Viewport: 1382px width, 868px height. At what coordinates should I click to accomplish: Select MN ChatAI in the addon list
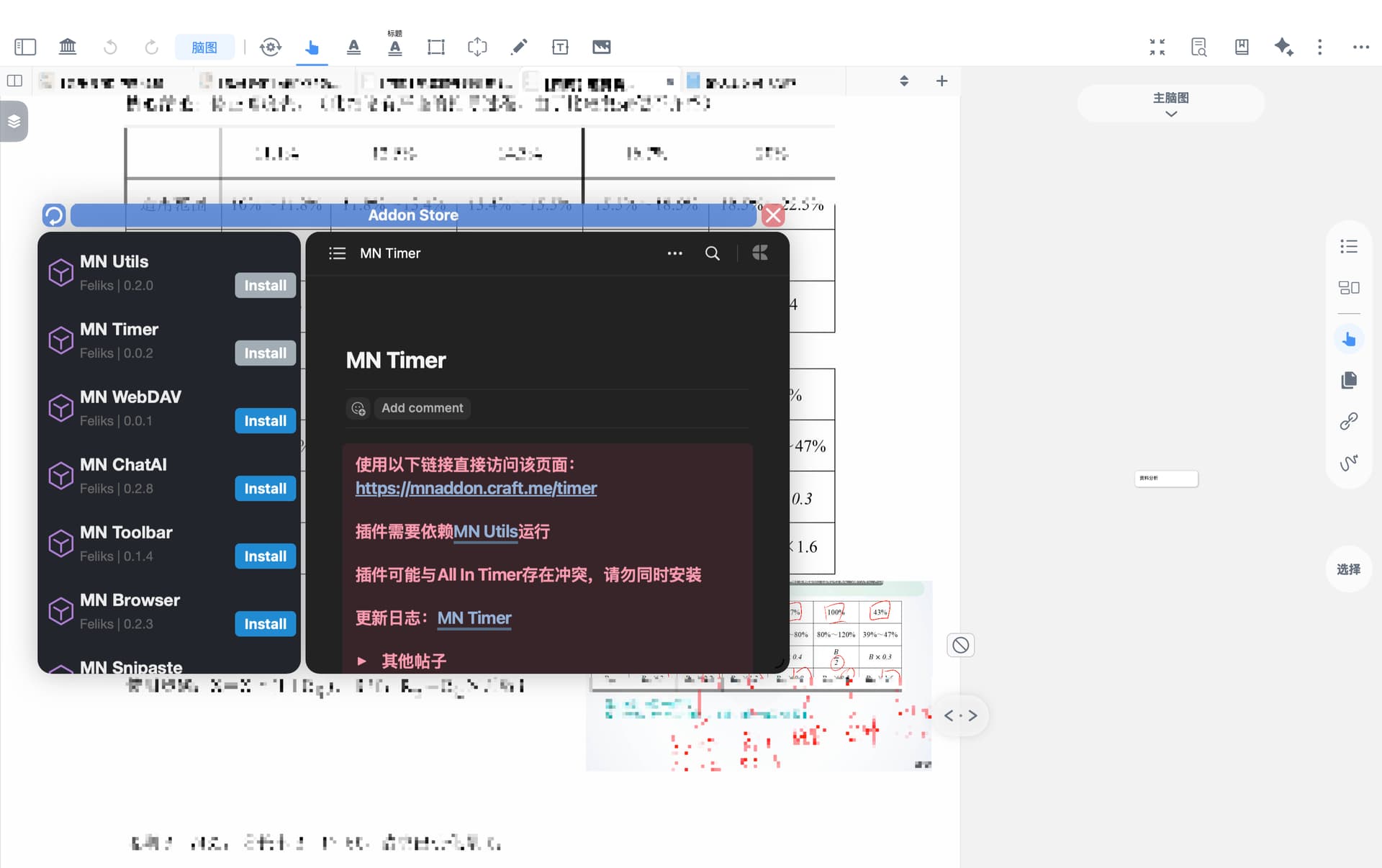click(123, 465)
